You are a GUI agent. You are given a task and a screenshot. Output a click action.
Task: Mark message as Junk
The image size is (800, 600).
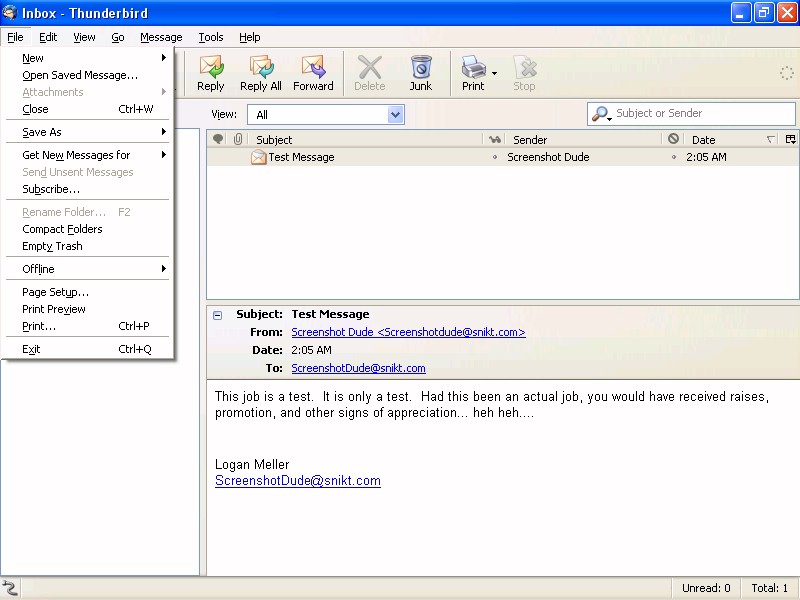(x=421, y=73)
